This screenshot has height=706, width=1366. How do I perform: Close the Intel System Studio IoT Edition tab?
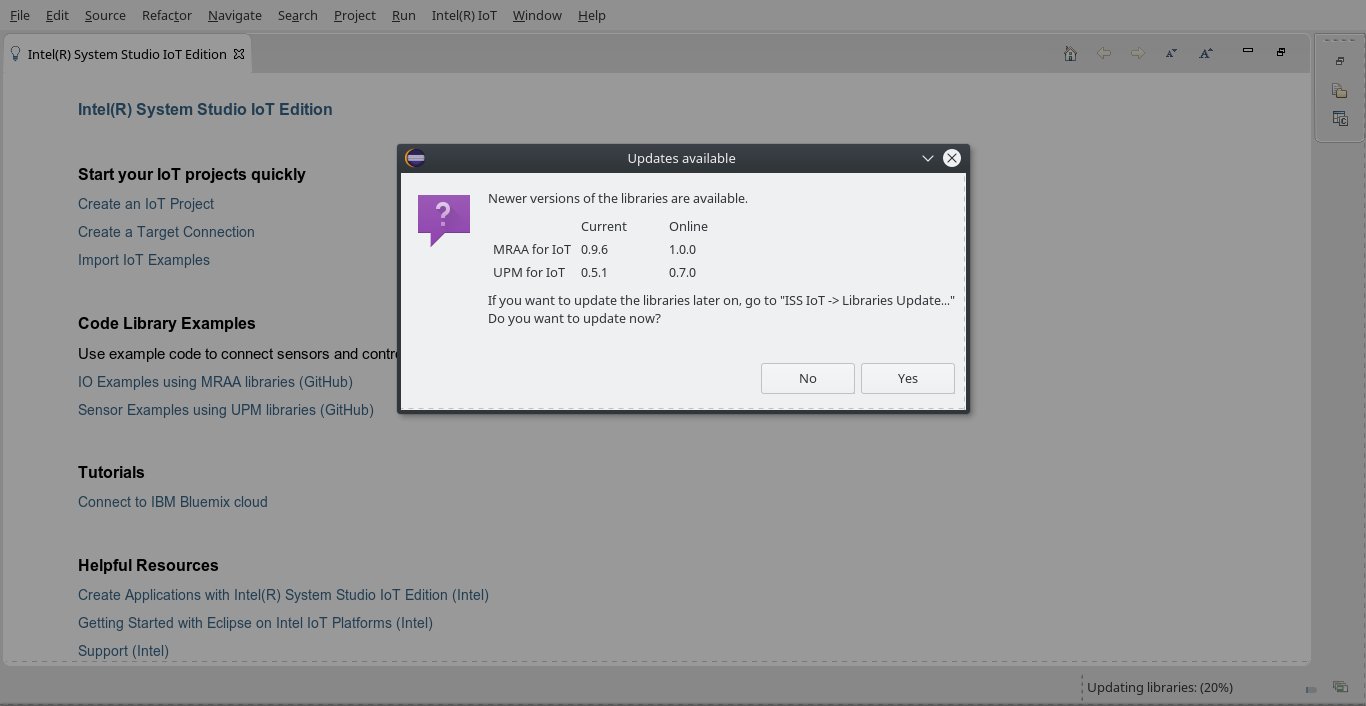point(239,54)
